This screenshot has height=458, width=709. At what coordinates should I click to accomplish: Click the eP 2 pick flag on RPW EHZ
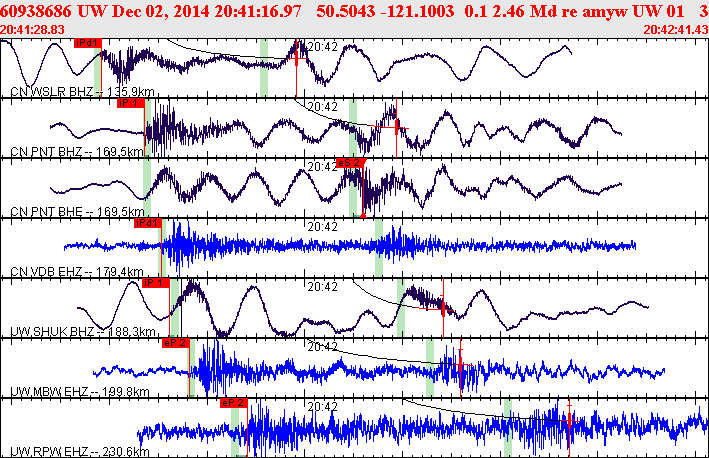tap(234, 403)
